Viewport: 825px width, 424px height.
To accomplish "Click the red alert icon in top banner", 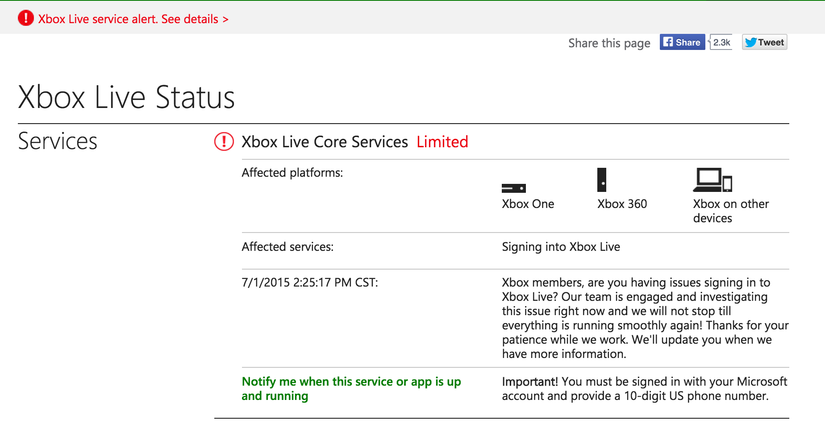I will 25,18.
